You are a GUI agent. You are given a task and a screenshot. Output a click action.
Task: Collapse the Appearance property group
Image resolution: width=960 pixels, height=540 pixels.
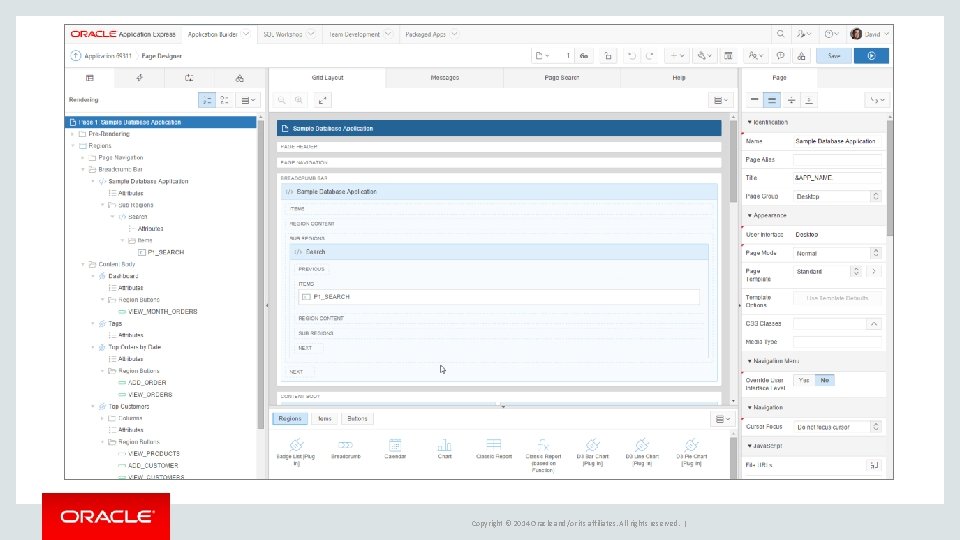749,216
